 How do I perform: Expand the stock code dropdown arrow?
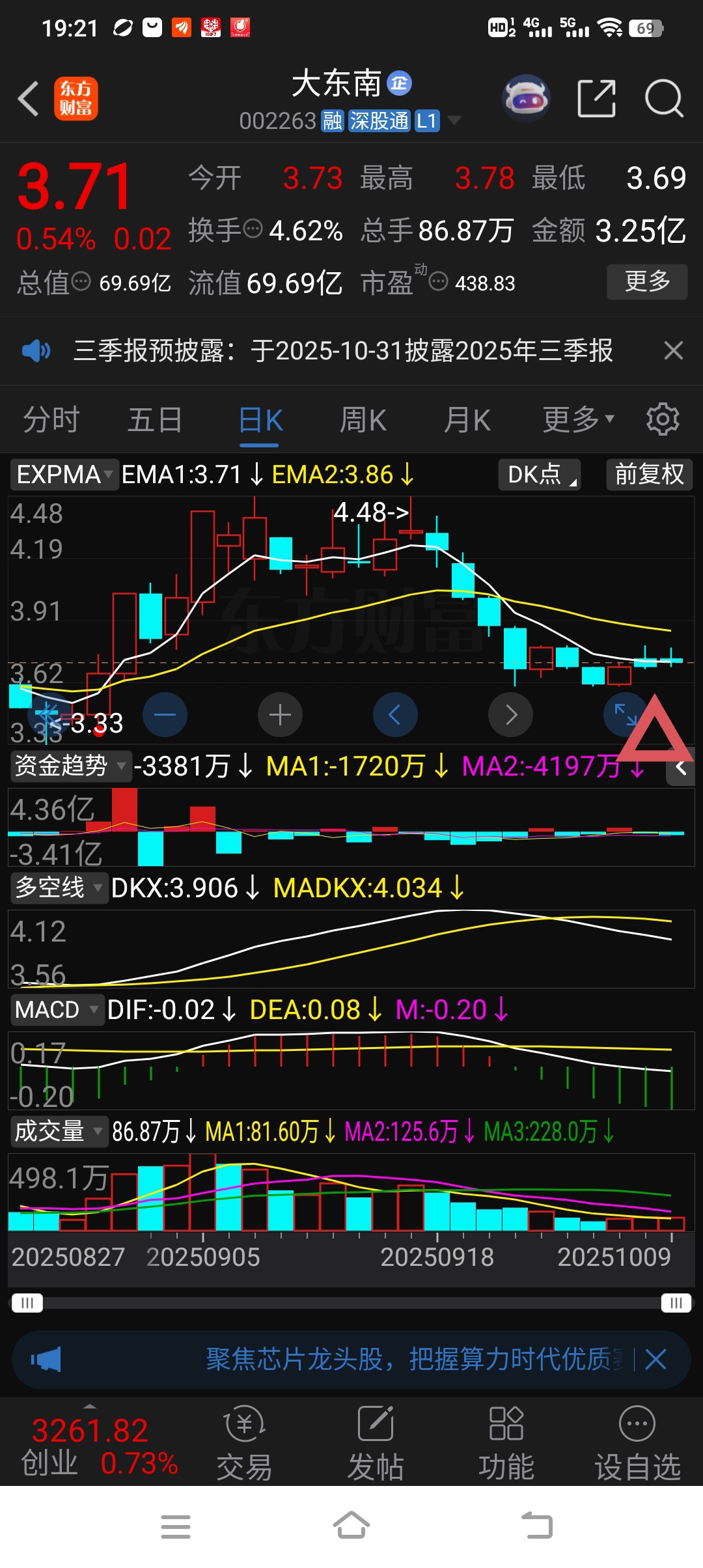coord(454,120)
